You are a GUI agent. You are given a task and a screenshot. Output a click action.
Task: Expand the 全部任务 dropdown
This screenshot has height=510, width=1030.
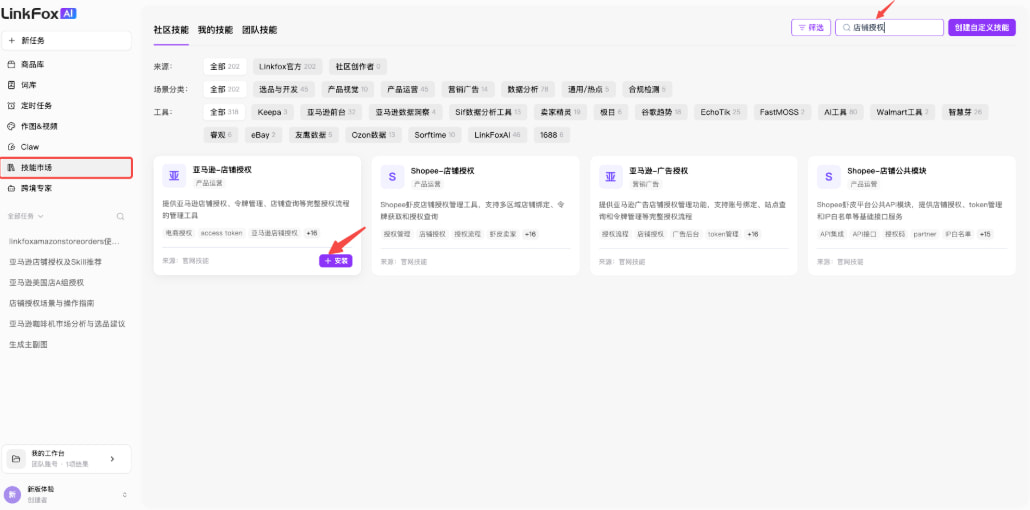[26, 216]
